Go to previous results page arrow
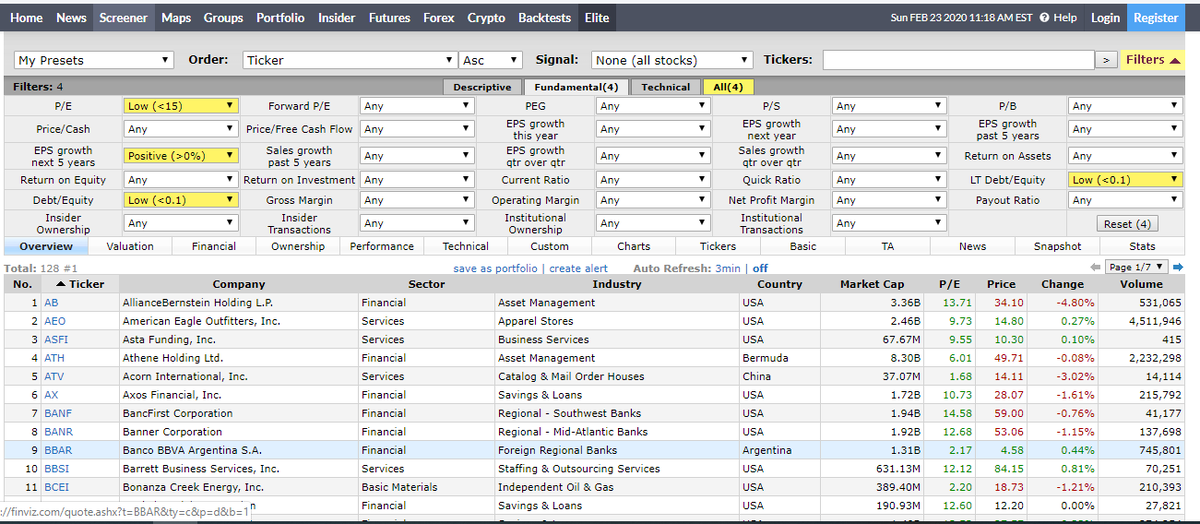The image size is (1200, 524). coord(1096,267)
